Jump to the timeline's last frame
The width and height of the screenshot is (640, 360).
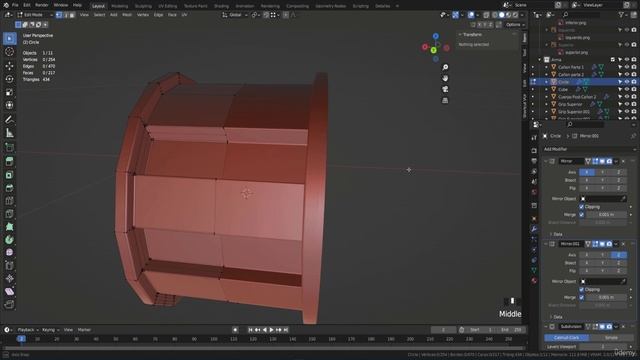(x=286, y=330)
